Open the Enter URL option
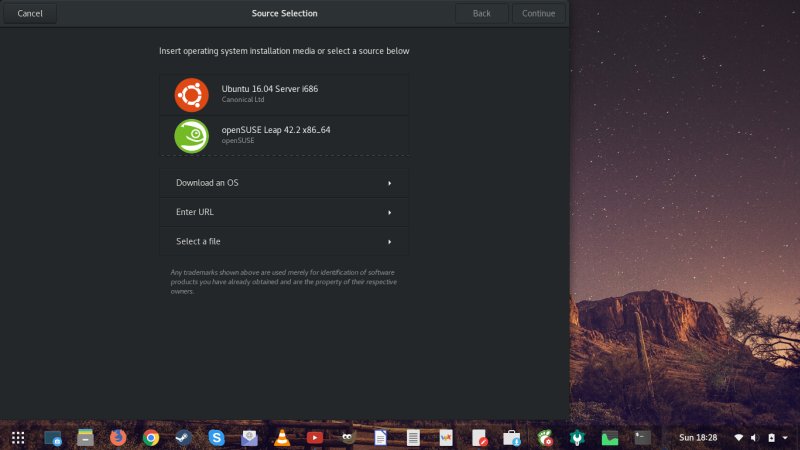The width and height of the screenshot is (800, 450). click(284, 212)
